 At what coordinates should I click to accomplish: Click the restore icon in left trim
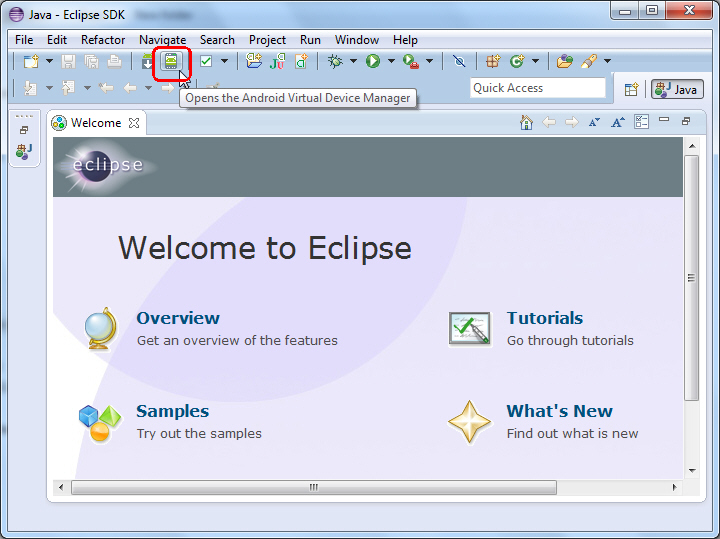(x=24, y=130)
